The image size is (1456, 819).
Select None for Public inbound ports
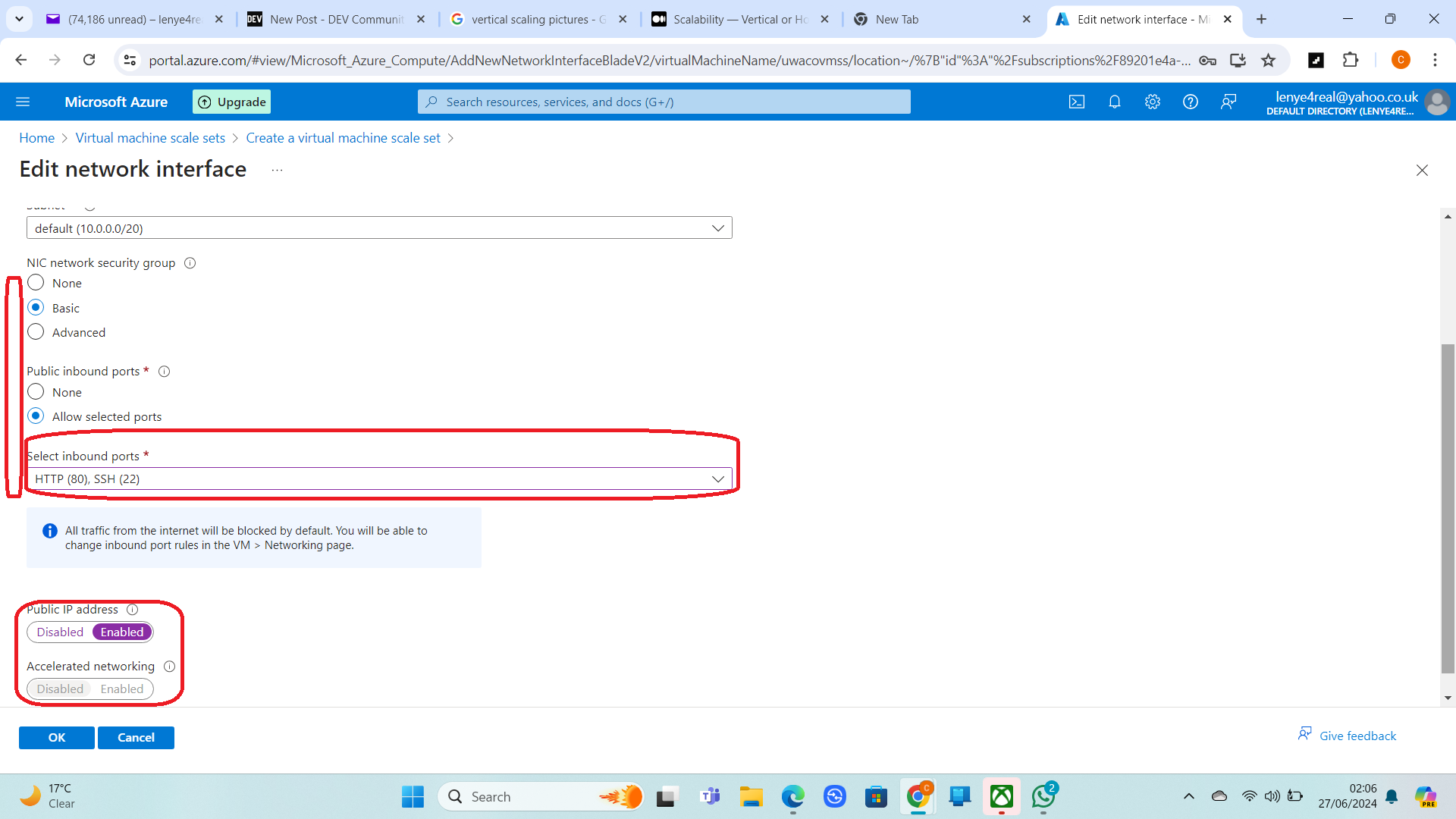[x=36, y=392]
